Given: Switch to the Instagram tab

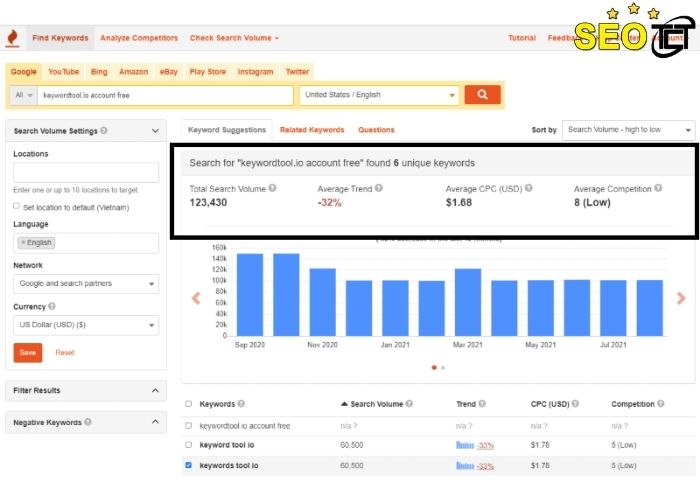Looking at the screenshot, I should pos(255,71).
